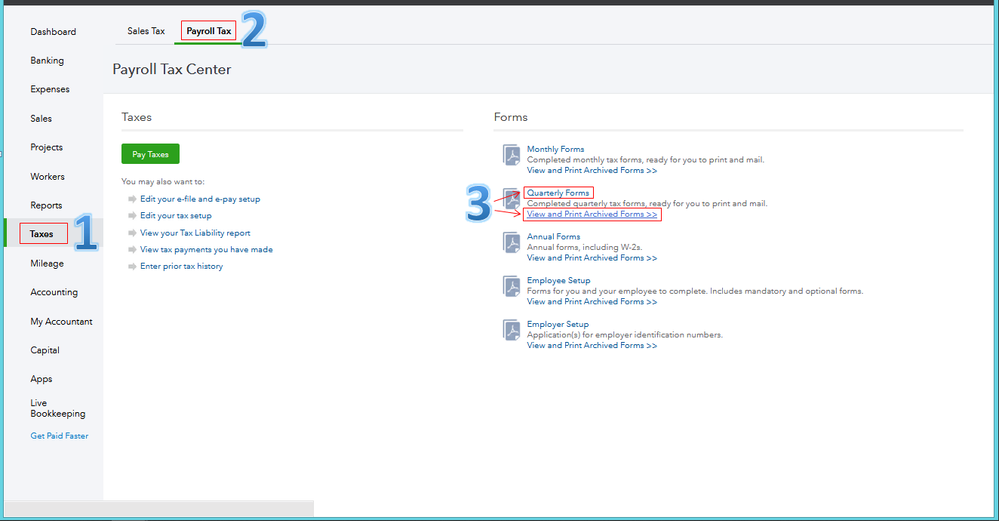The height and width of the screenshot is (521, 999).
Task: Open the Dashboard section in sidebar
Action: click(53, 32)
